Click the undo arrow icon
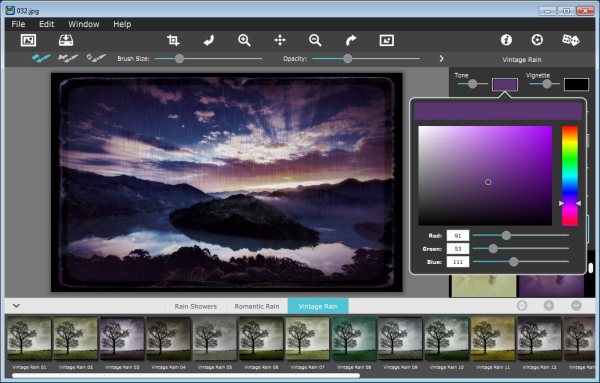The image size is (600, 383). (209, 40)
